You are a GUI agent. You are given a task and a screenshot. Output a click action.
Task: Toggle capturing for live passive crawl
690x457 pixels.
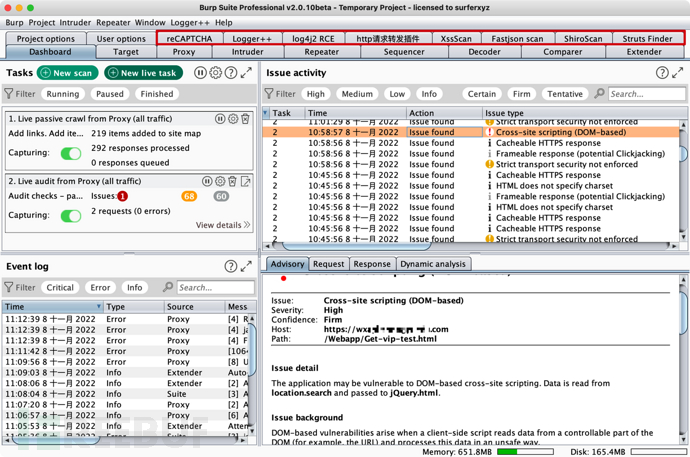tap(71, 153)
